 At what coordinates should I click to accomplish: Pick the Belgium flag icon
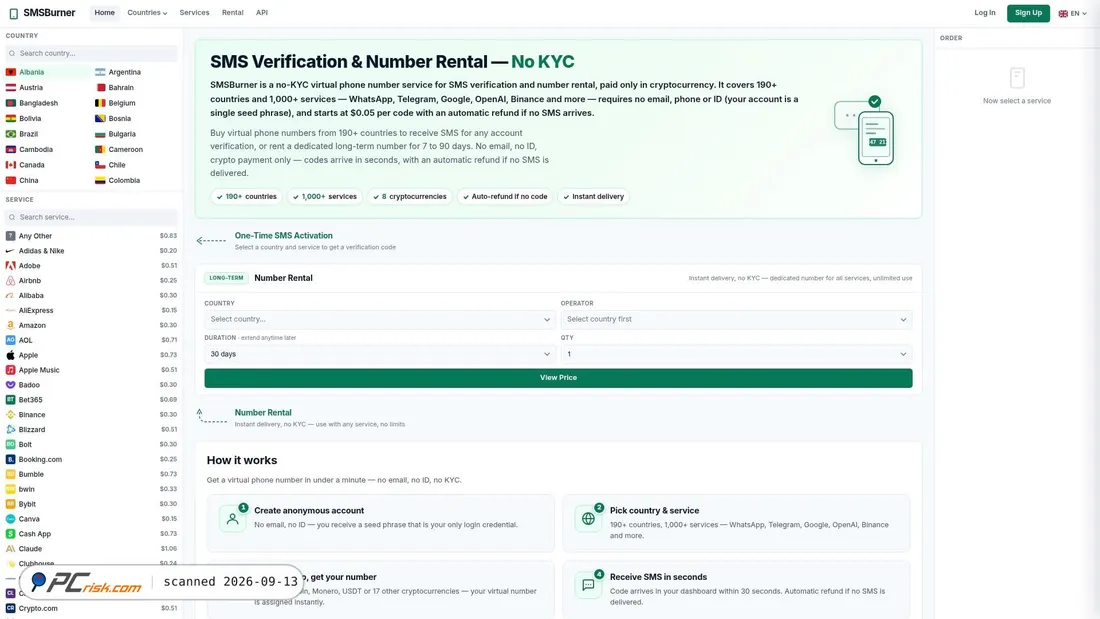(x=100, y=103)
